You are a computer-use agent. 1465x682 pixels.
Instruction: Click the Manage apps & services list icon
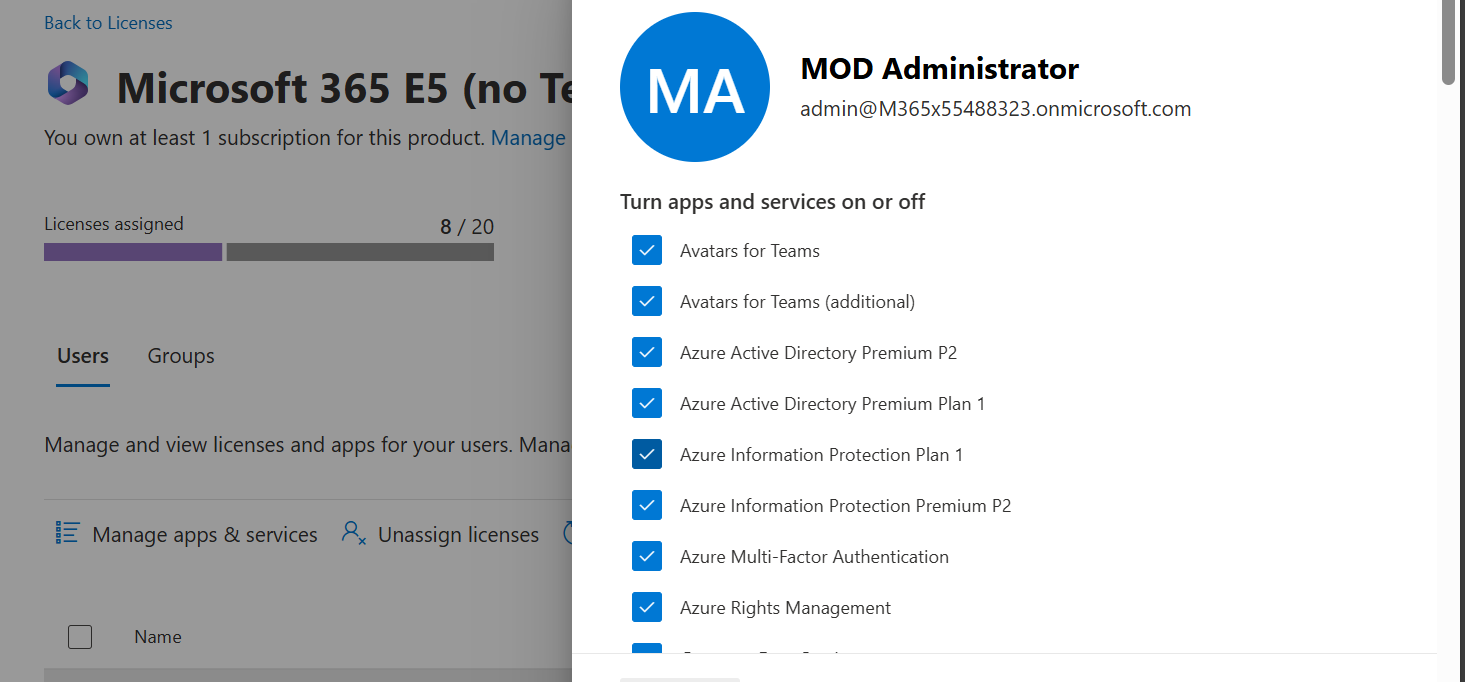click(67, 533)
